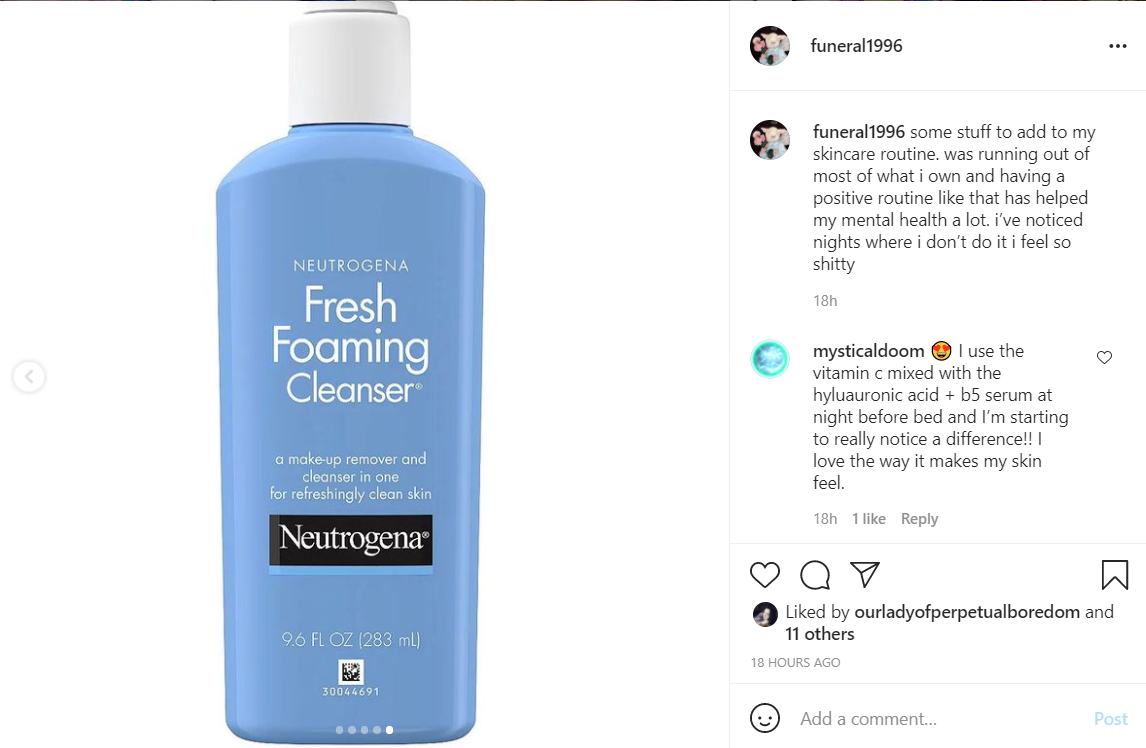Click the funeral1996 username in header
1146x748 pixels.
[x=856, y=46]
